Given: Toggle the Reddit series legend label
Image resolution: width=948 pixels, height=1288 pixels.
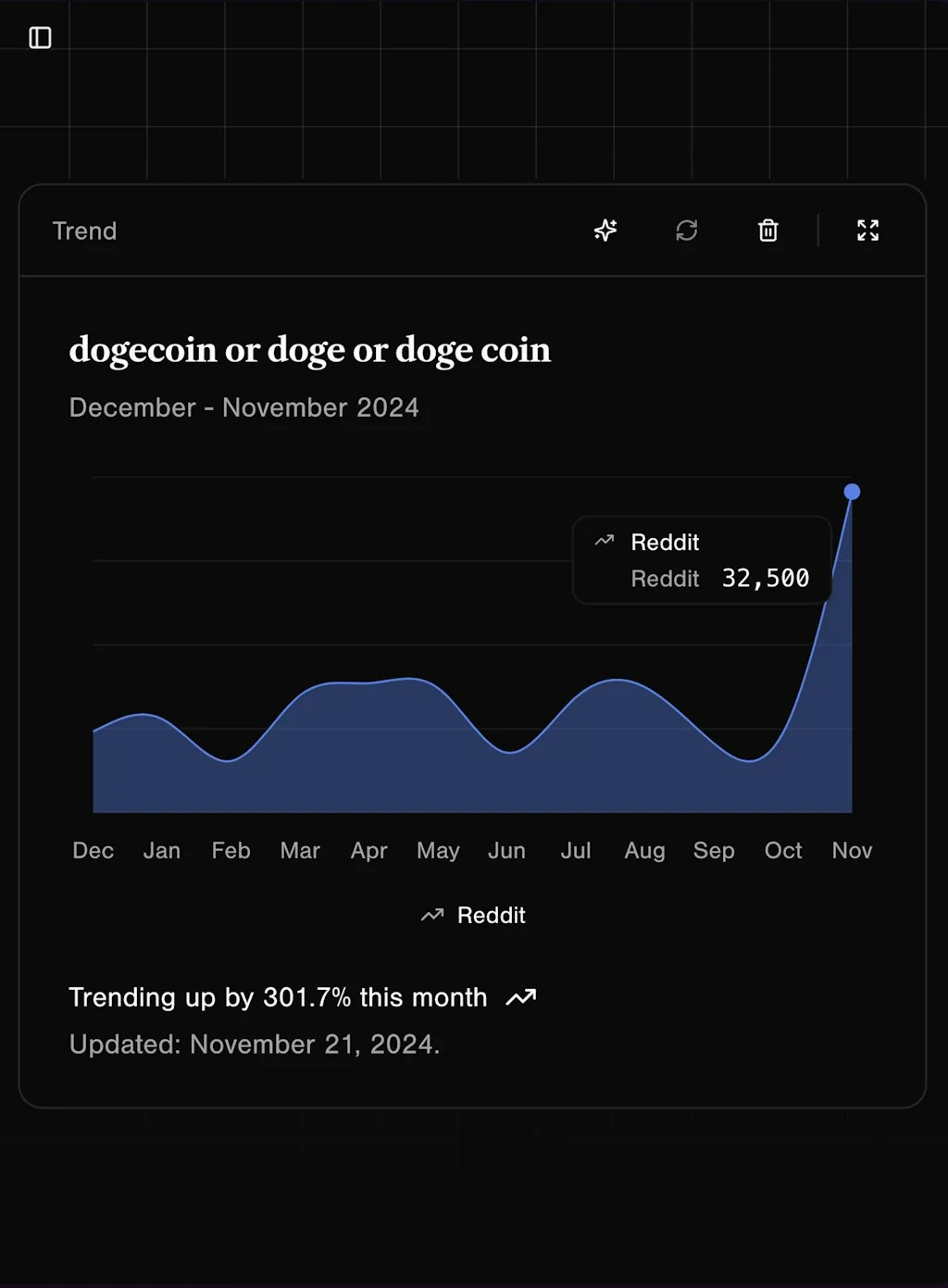Looking at the screenshot, I should [x=491, y=916].
